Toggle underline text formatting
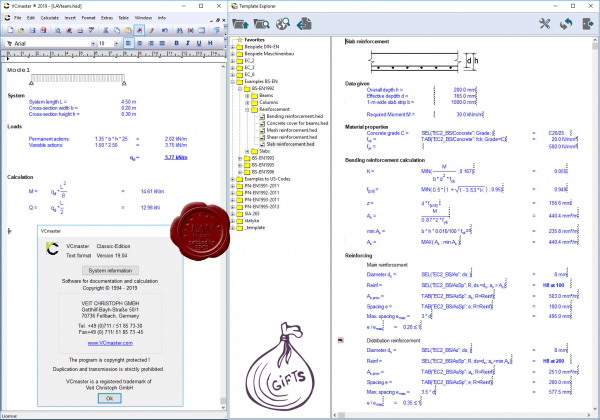Image resolution: width=600 pixels, height=420 pixels. (x=199, y=43)
